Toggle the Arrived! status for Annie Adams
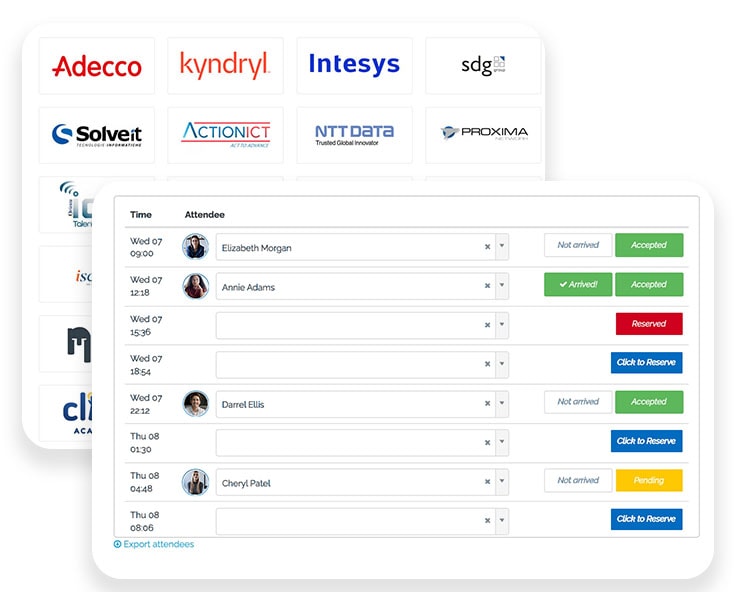Screen dimensions: 738x592 tap(578, 284)
